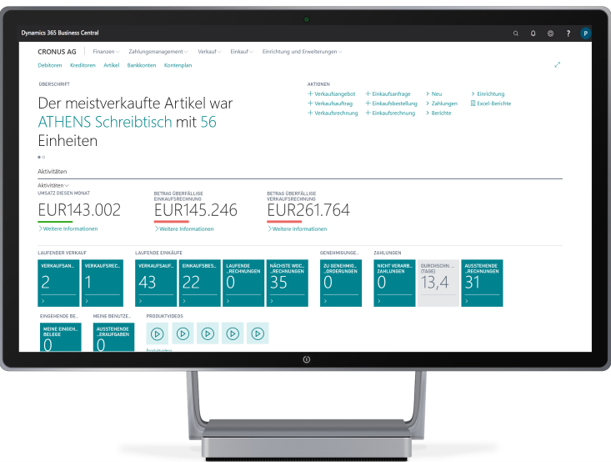The image size is (611, 462).
Task: Switch to the second headline dot
Action: 44,157
